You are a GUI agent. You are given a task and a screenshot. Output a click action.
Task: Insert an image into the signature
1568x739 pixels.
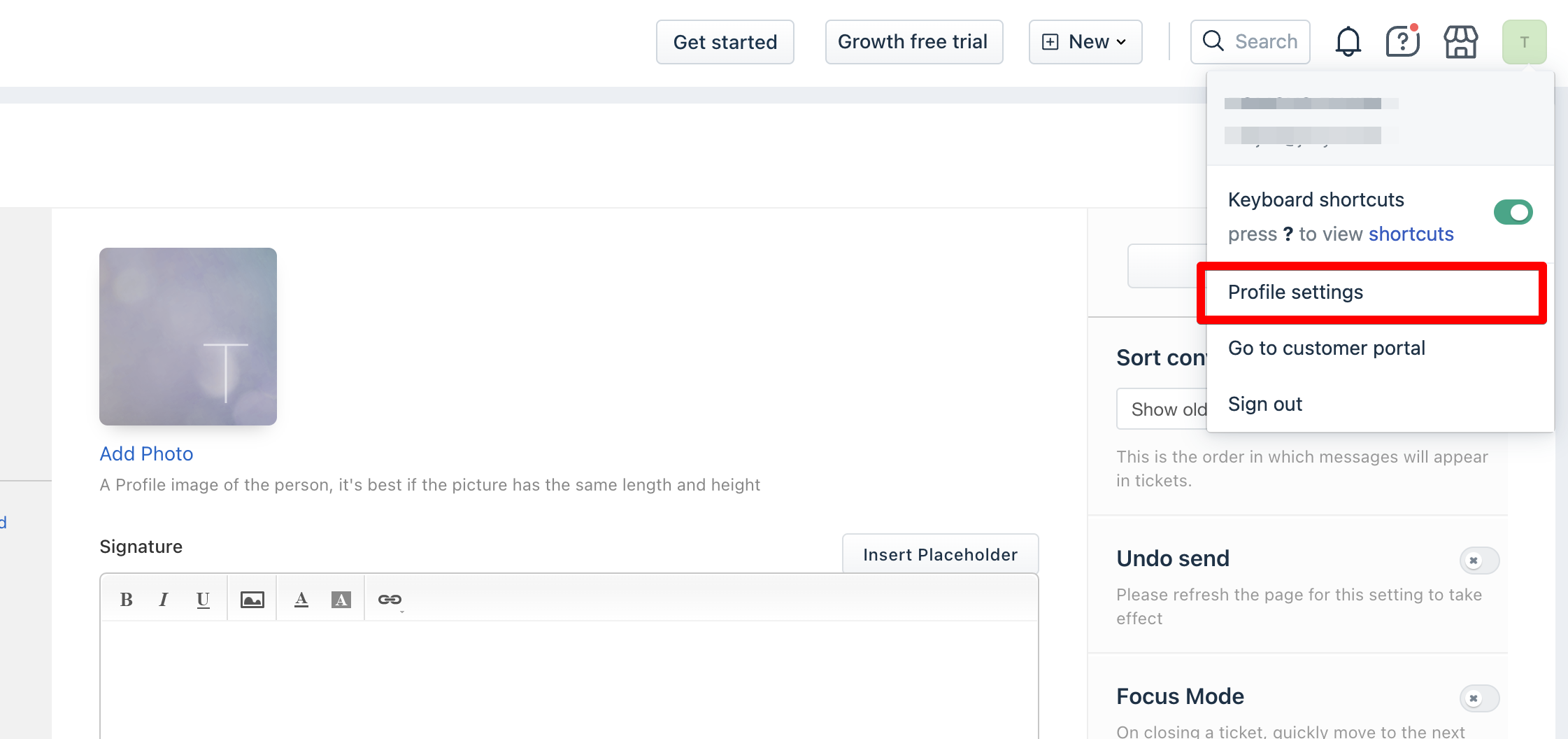click(252, 600)
